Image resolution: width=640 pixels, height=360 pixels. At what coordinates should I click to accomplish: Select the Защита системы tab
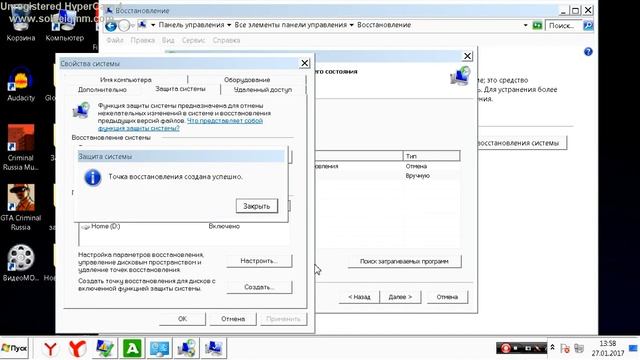pyautogui.click(x=180, y=89)
